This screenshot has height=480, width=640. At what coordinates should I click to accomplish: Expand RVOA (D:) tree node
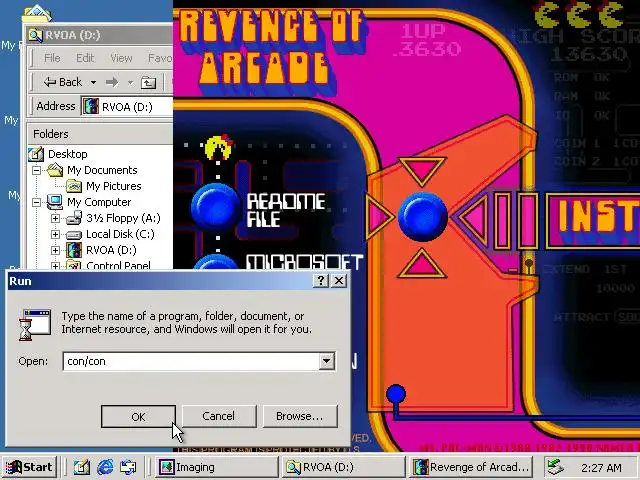(x=56, y=250)
